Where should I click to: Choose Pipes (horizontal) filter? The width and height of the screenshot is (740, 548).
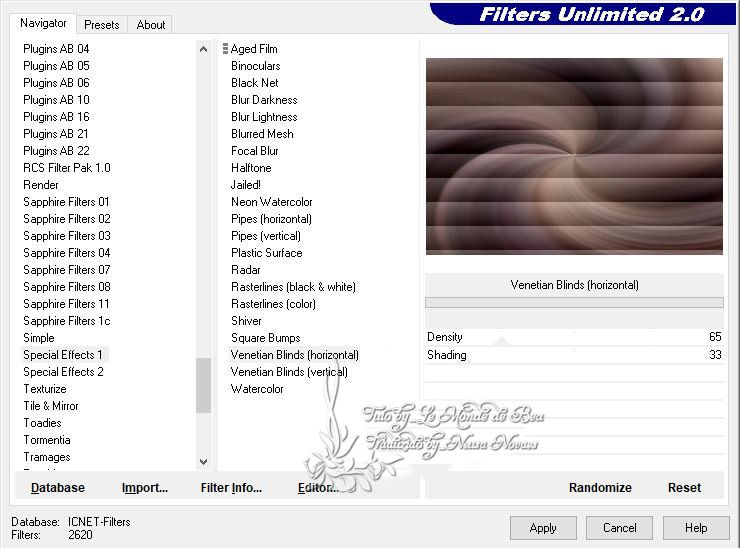(x=271, y=219)
